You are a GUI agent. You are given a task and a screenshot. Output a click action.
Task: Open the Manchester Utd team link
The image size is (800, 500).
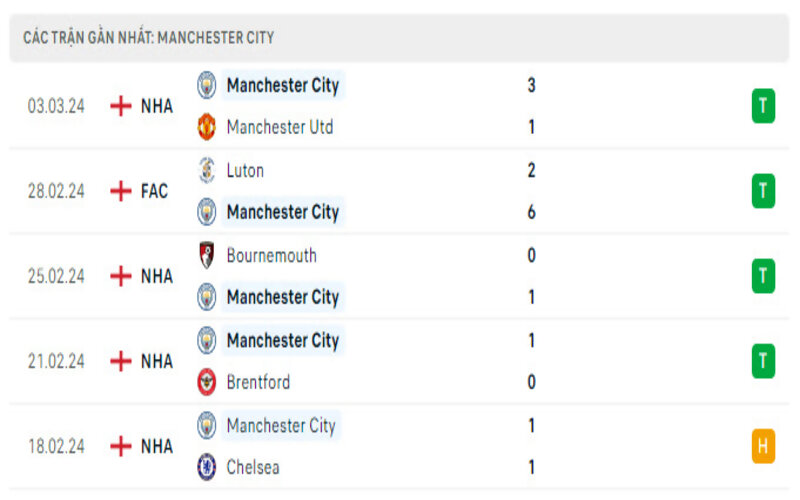[280, 127]
